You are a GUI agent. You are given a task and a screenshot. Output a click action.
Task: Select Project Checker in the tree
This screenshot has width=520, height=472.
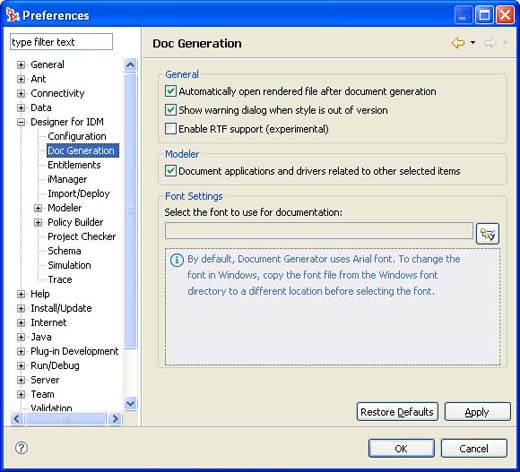click(x=82, y=237)
